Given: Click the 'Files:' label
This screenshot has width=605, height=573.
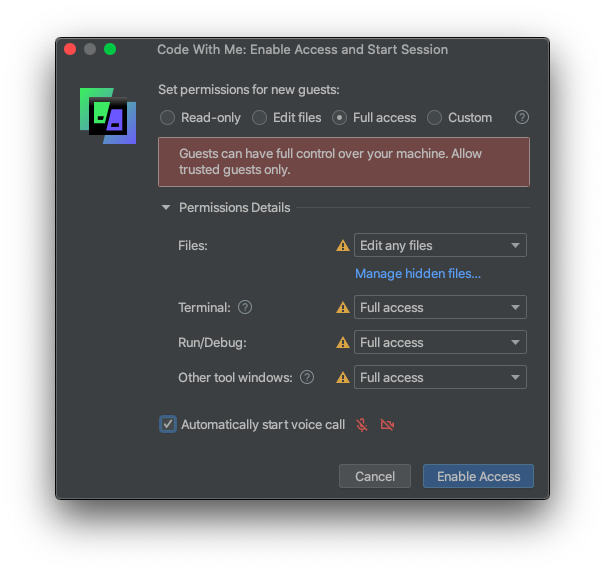Looking at the screenshot, I should click(193, 246).
